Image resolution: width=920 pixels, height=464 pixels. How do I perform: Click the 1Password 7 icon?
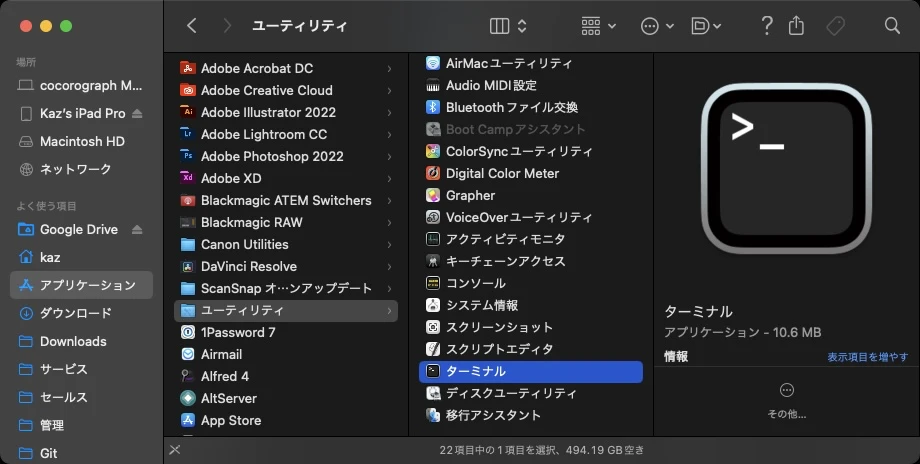click(x=188, y=333)
